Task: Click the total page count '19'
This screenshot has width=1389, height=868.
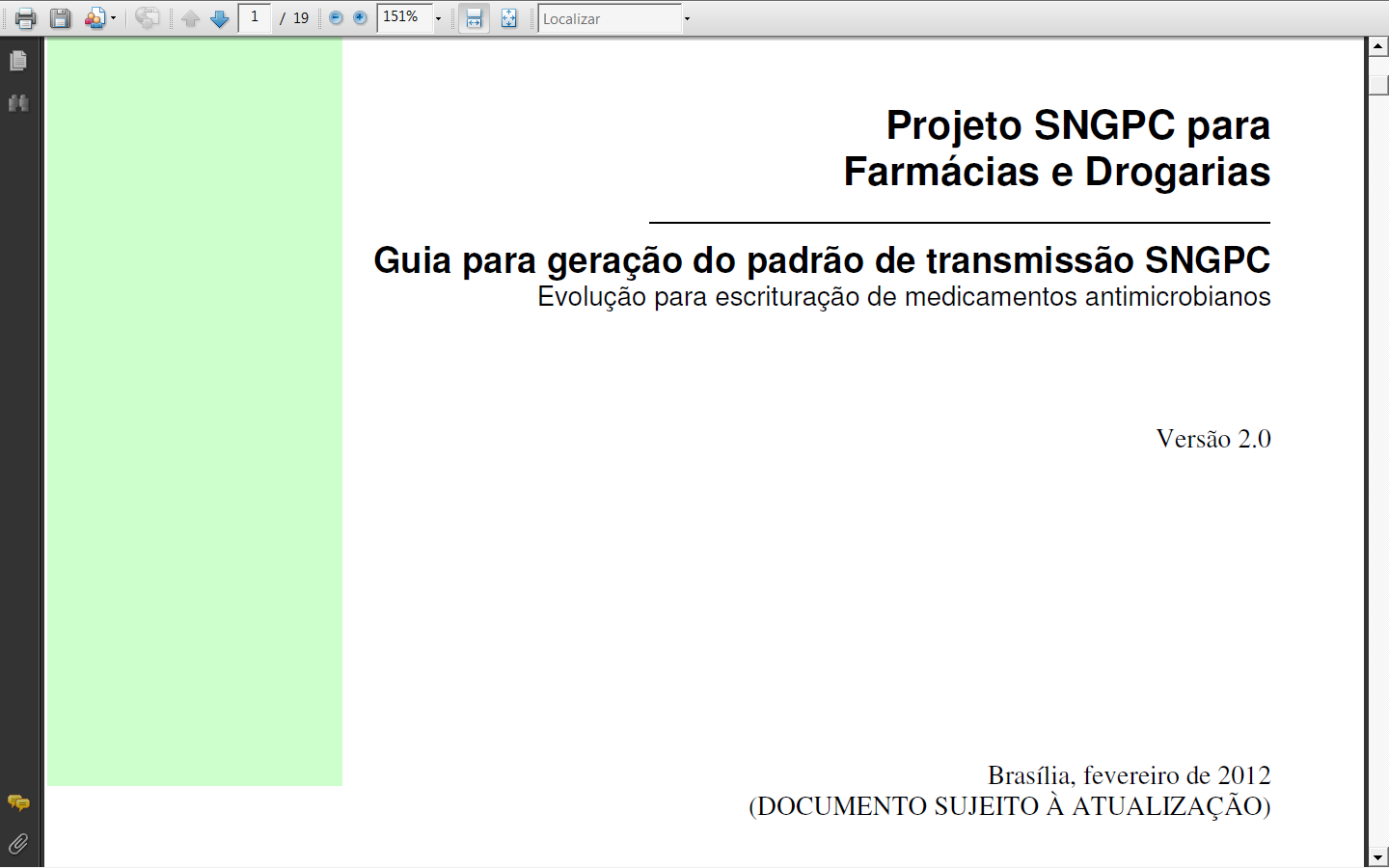Action: (301, 18)
